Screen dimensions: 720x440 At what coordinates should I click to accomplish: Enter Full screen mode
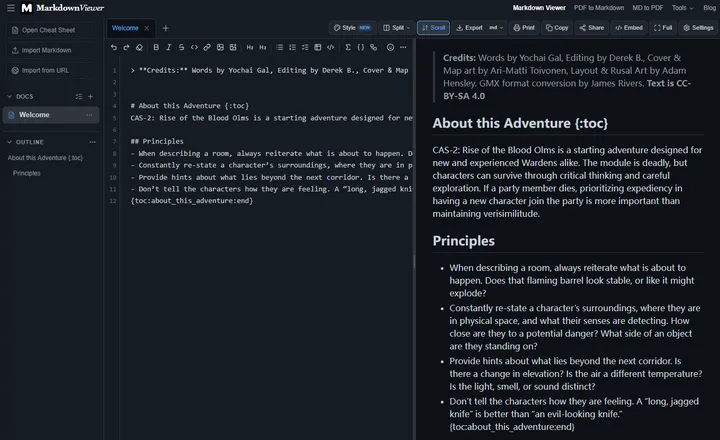pos(663,28)
